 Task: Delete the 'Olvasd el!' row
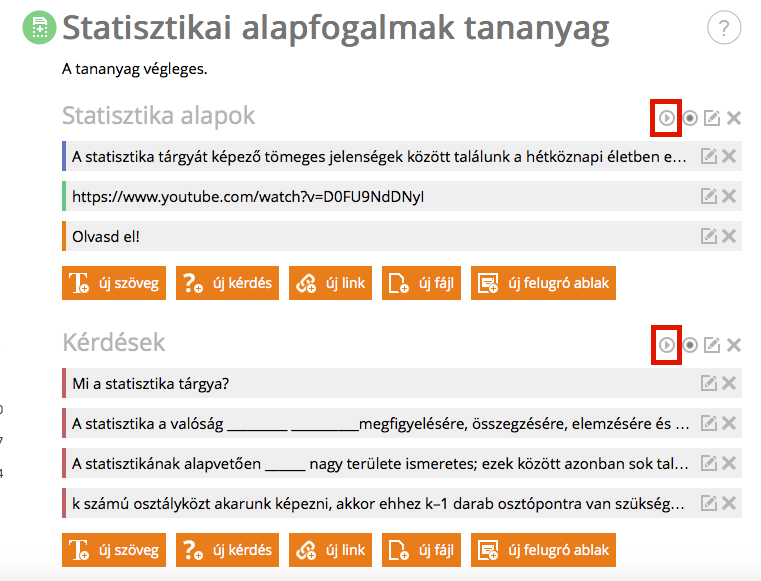click(729, 236)
